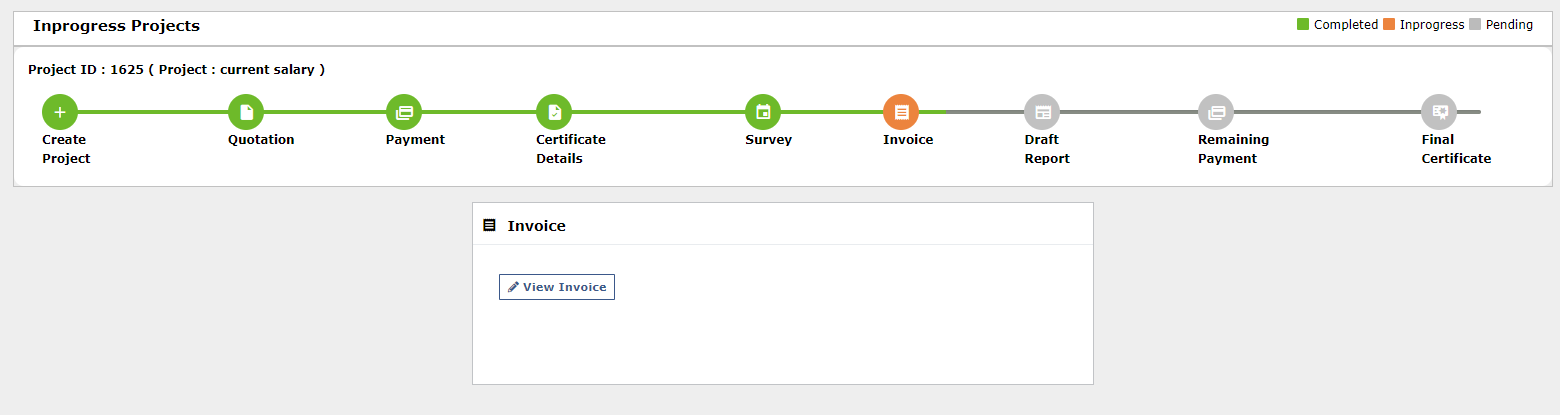Image resolution: width=1560 pixels, height=415 pixels.
Task: Click the Invoice panel header list icon
Action: pyautogui.click(x=489, y=225)
